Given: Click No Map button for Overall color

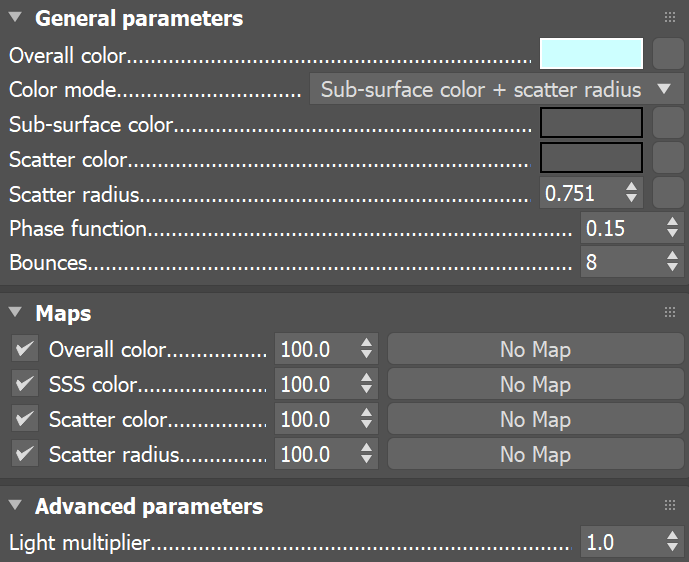Looking at the screenshot, I should tap(536, 349).
